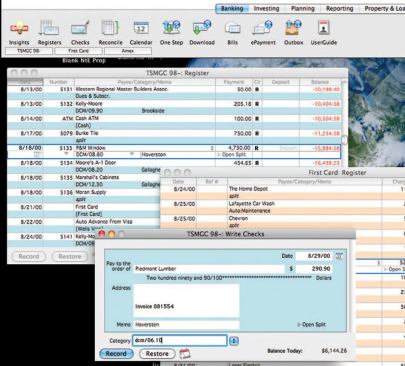Click the Category field containing dcm/06.10
405x366 pixels.
pyautogui.click(x=180, y=340)
